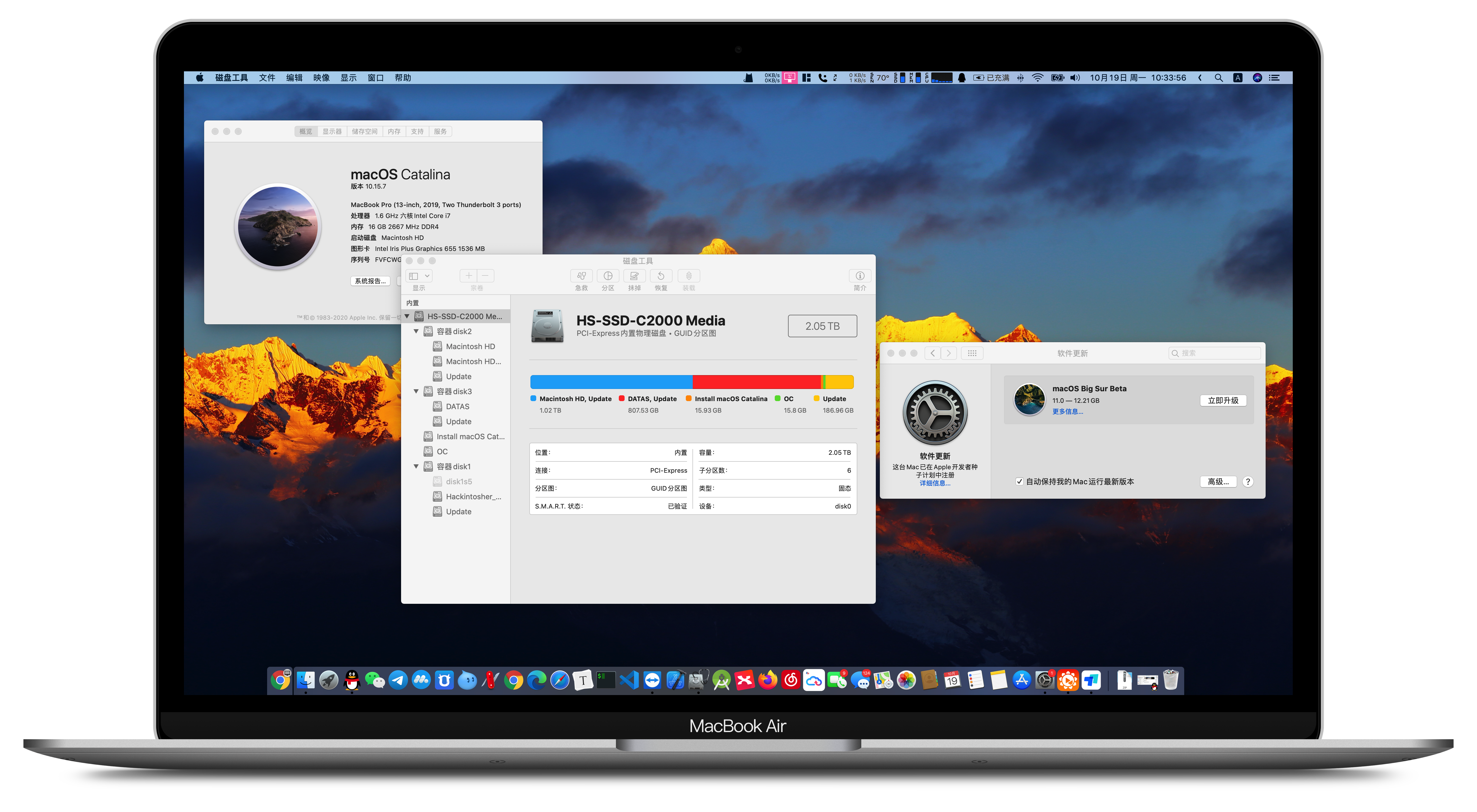Click the 2.05 TB capacity box

tap(822, 326)
